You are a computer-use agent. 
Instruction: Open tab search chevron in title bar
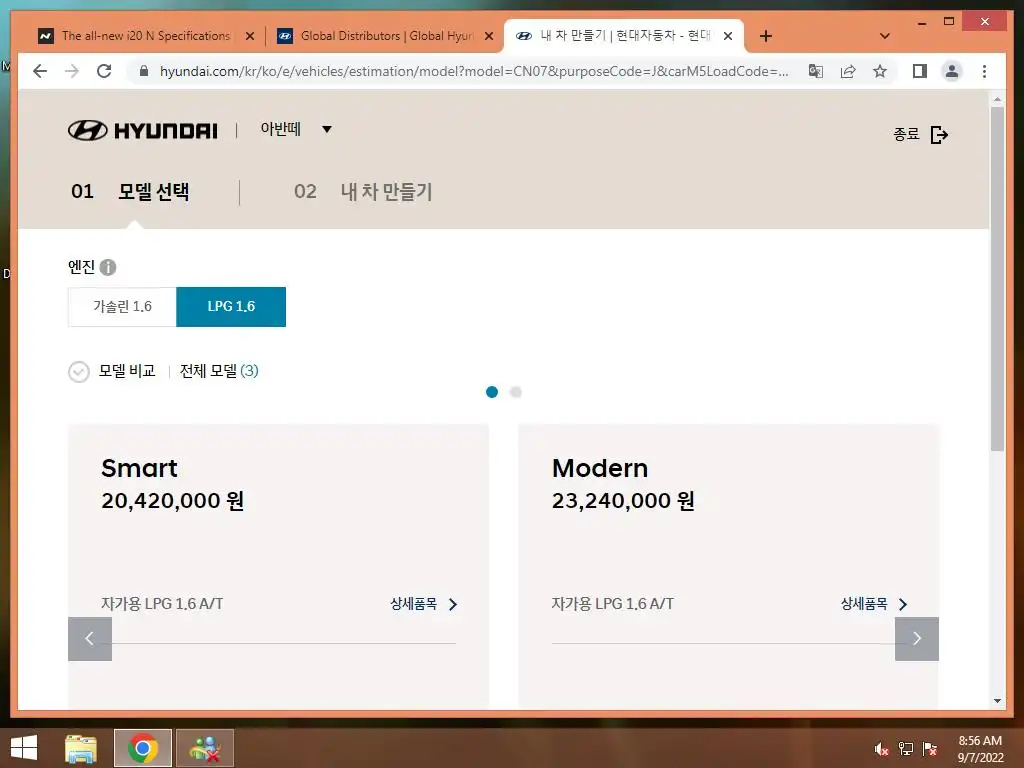click(885, 36)
